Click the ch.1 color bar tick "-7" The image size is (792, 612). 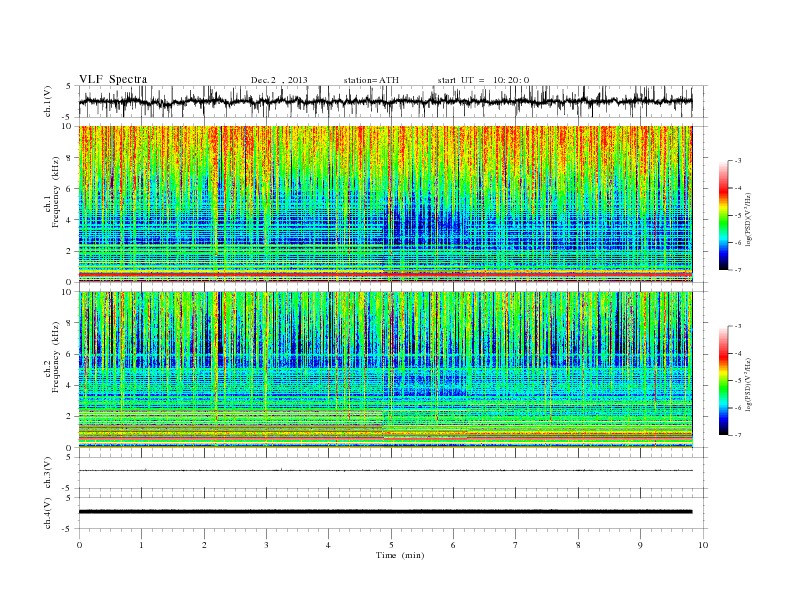[x=738, y=271]
